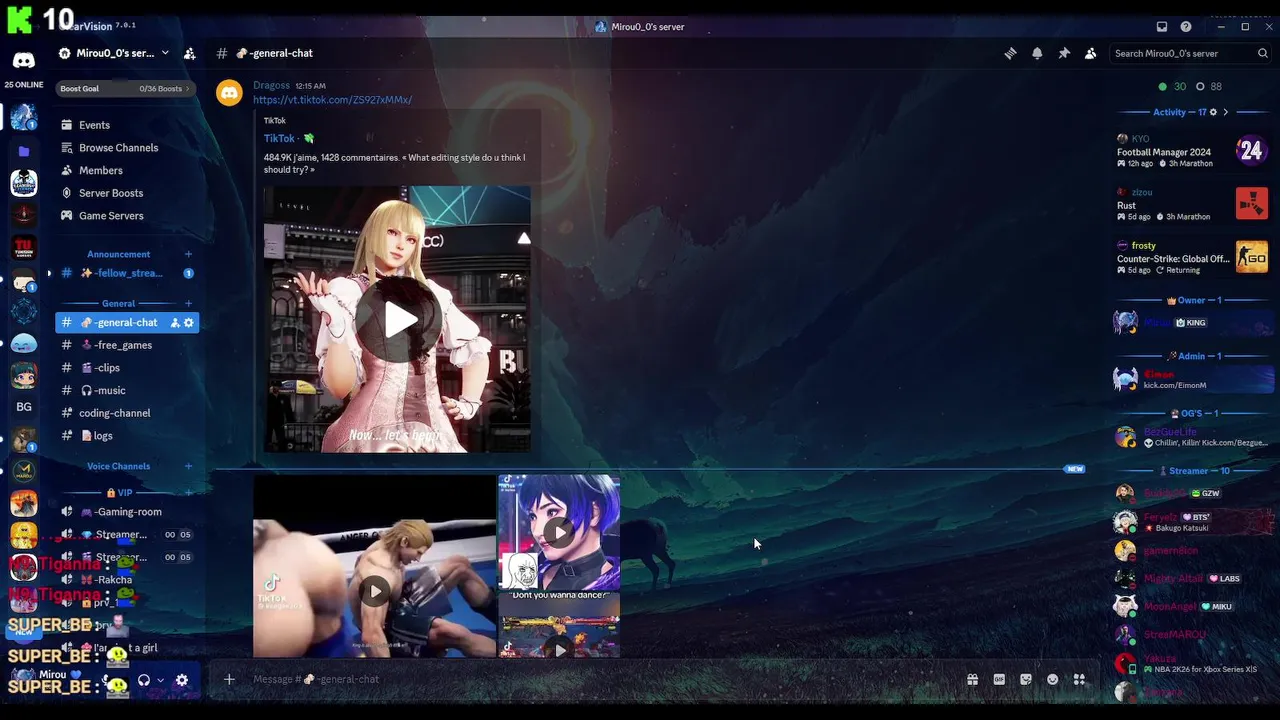
Task: Open the Owner member with KING tag
Action: coord(1192,322)
